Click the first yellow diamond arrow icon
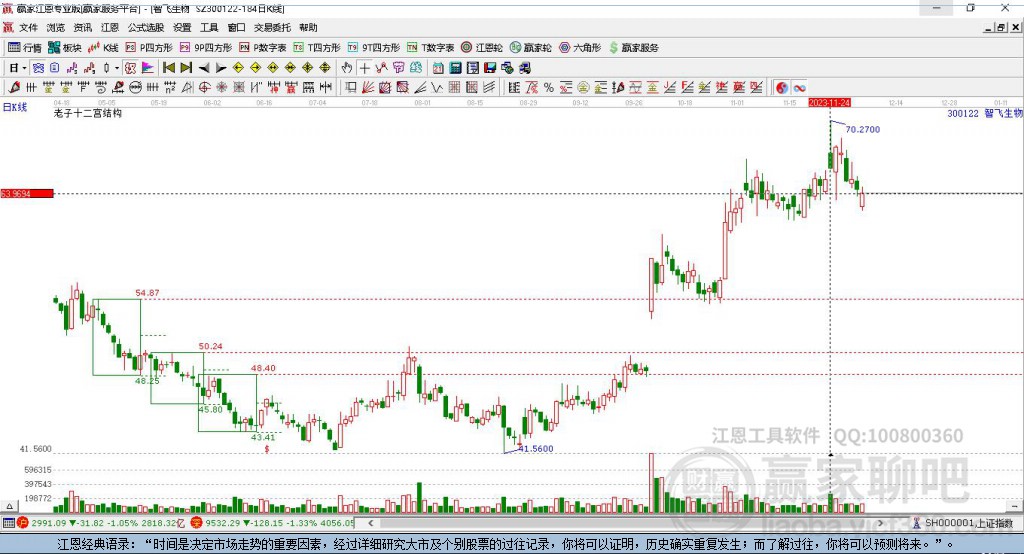 [238, 67]
